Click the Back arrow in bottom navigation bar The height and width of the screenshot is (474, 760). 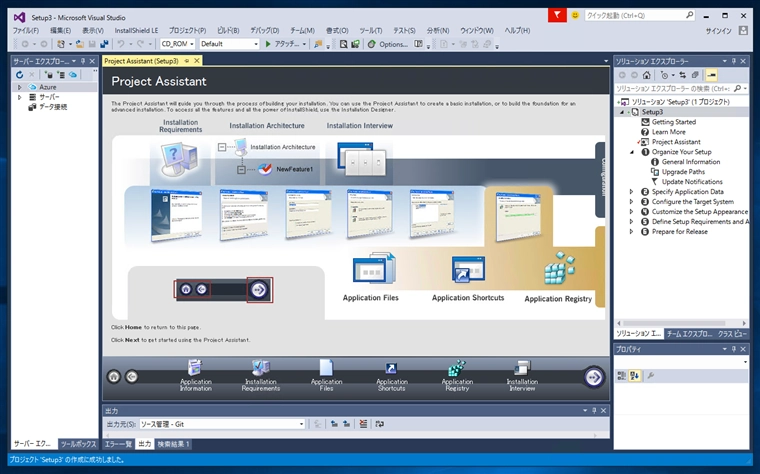(x=131, y=377)
